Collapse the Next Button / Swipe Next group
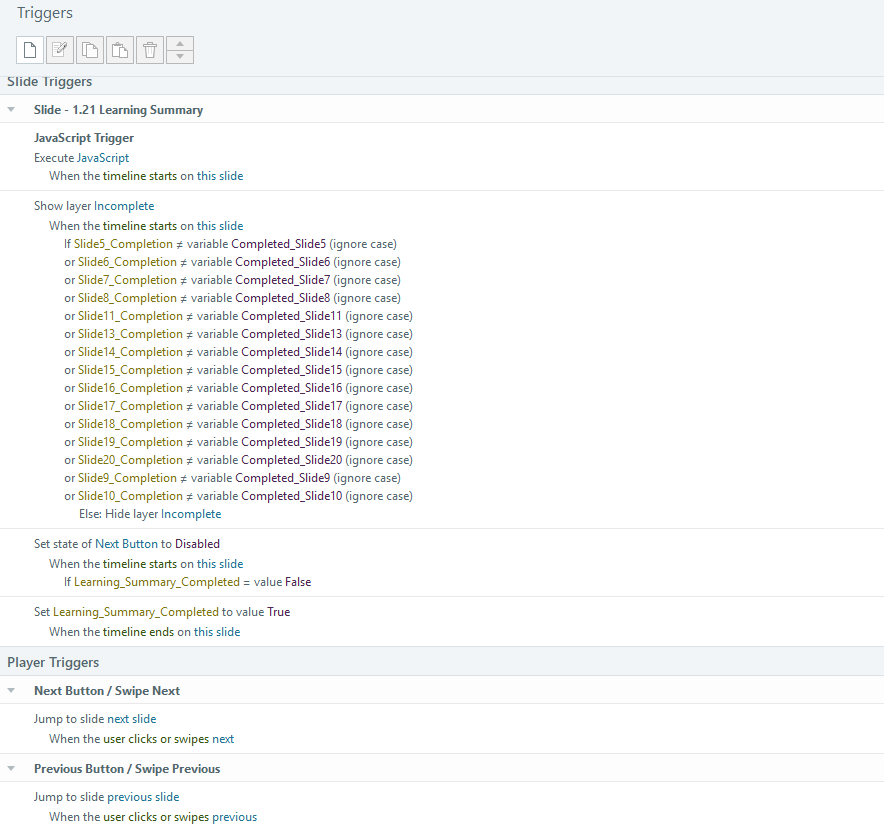This screenshot has height=828, width=884. pos(11,690)
